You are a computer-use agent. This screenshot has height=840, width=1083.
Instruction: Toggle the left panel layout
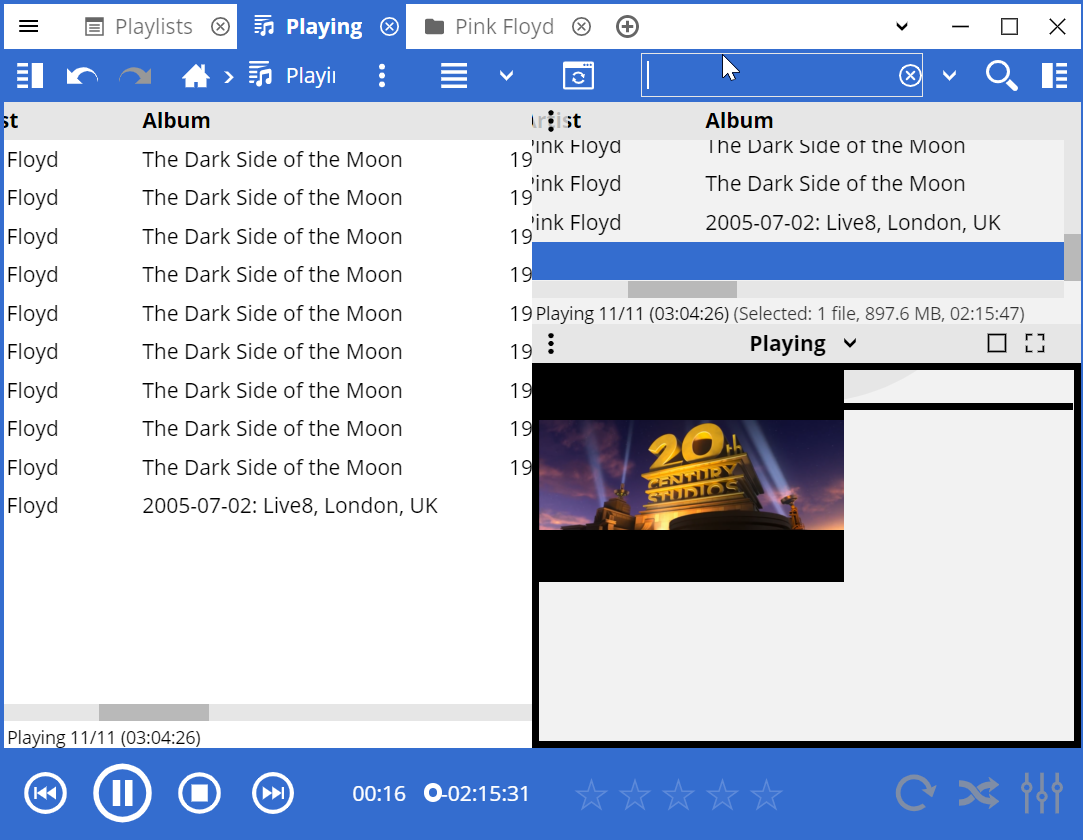(30, 76)
